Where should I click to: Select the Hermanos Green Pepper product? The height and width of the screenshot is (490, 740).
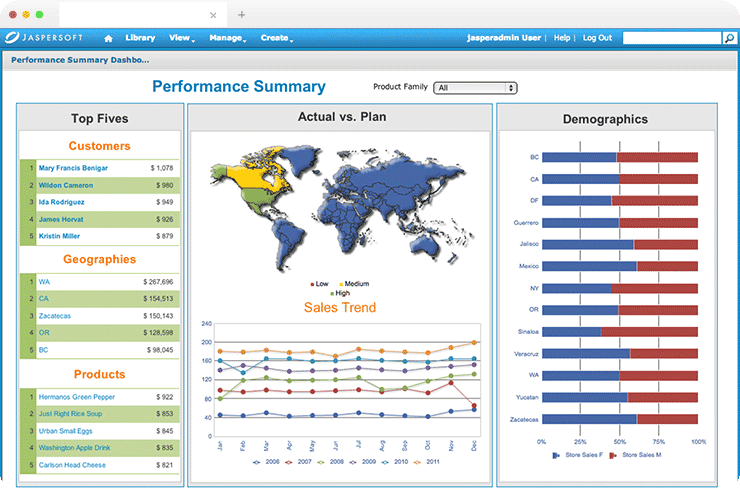point(76,397)
